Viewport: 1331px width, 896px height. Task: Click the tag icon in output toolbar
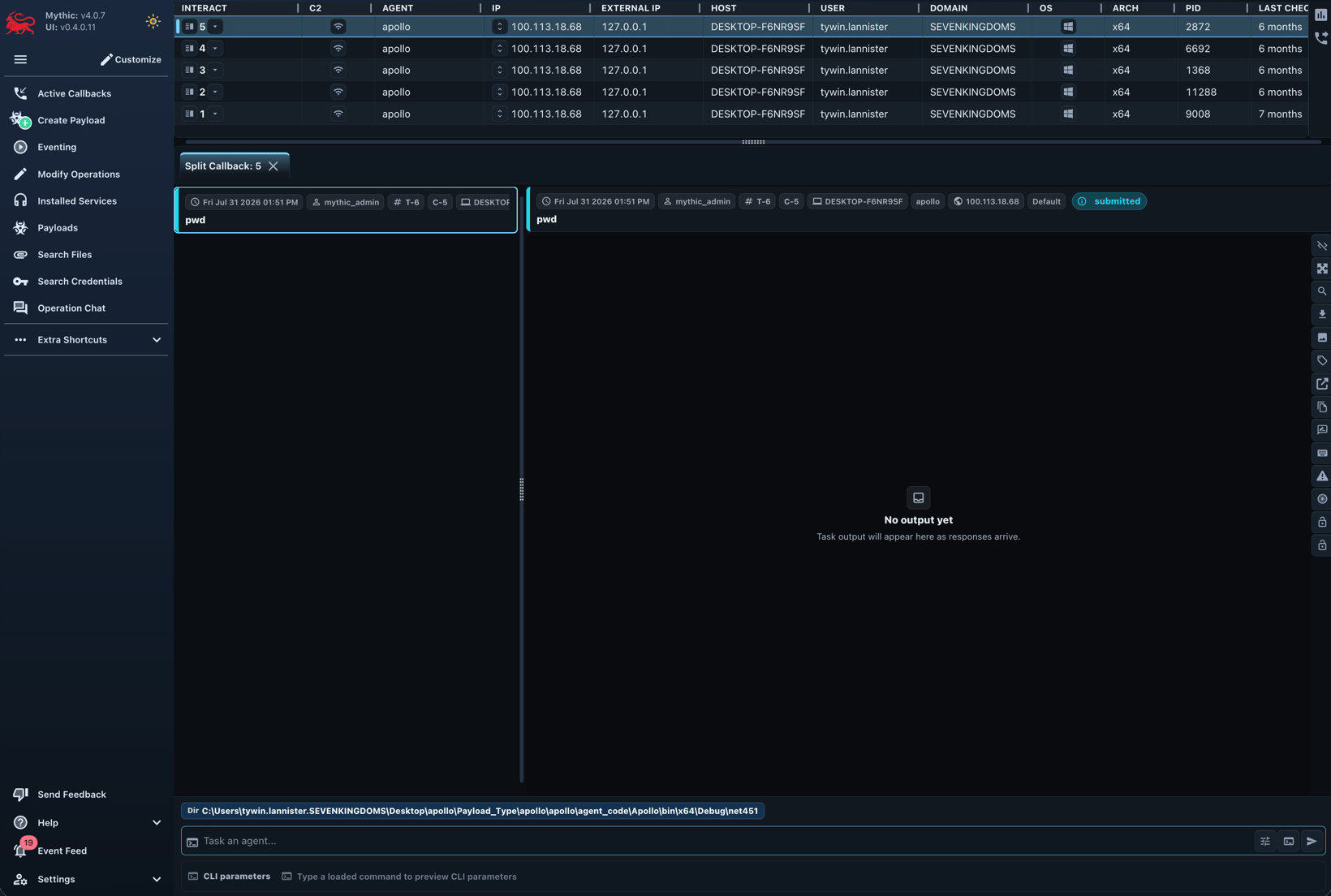coord(1322,360)
